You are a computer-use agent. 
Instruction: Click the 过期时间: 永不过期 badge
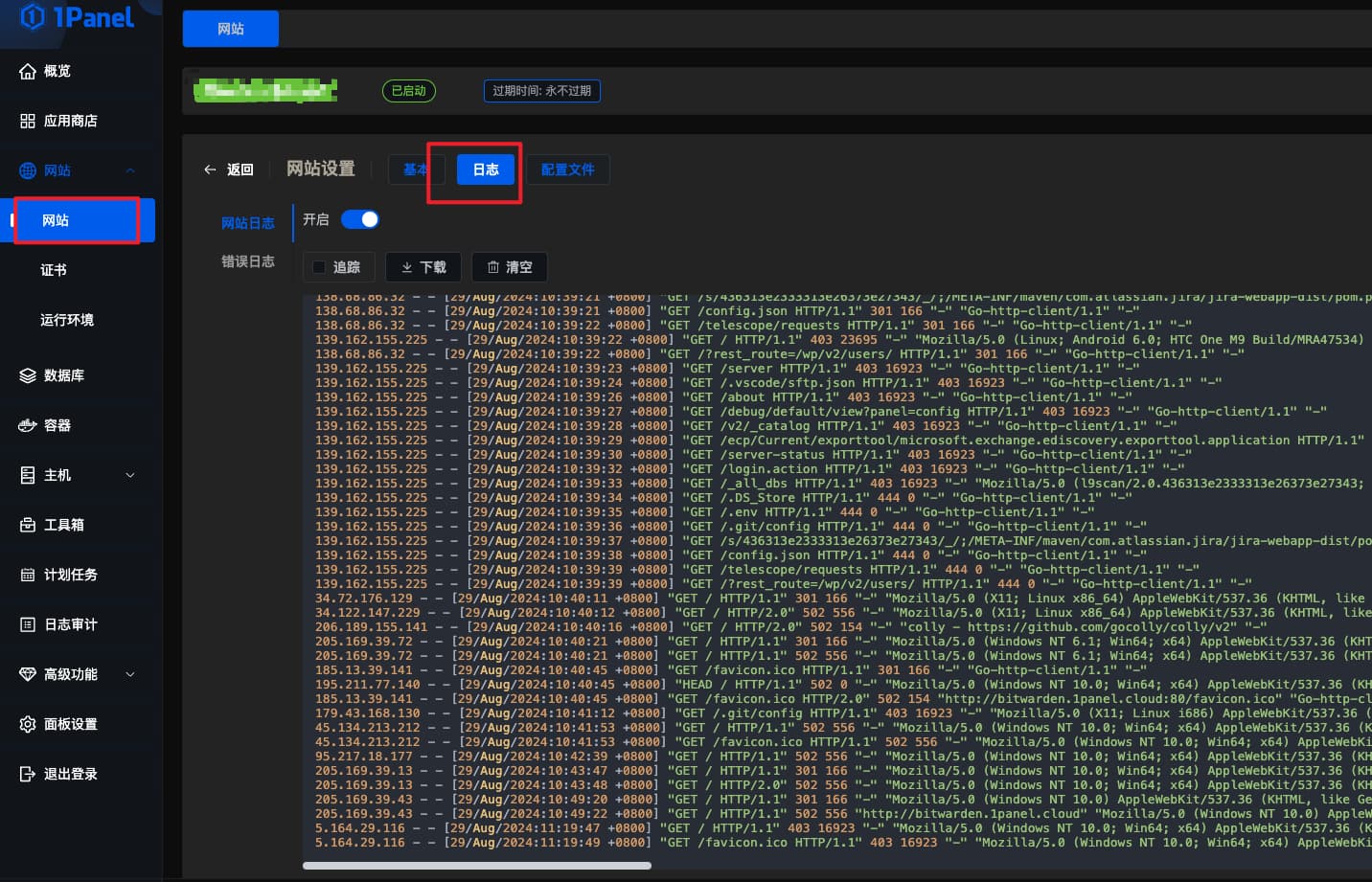pos(541,91)
